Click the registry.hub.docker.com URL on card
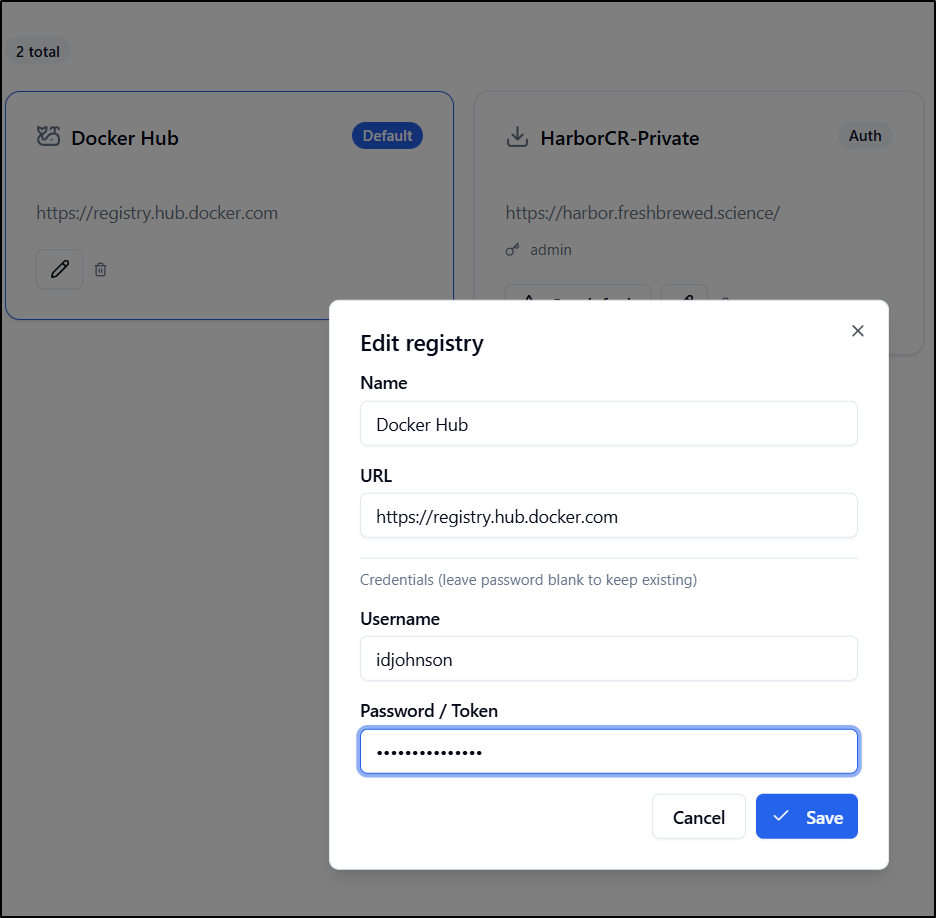 [157, 213]
